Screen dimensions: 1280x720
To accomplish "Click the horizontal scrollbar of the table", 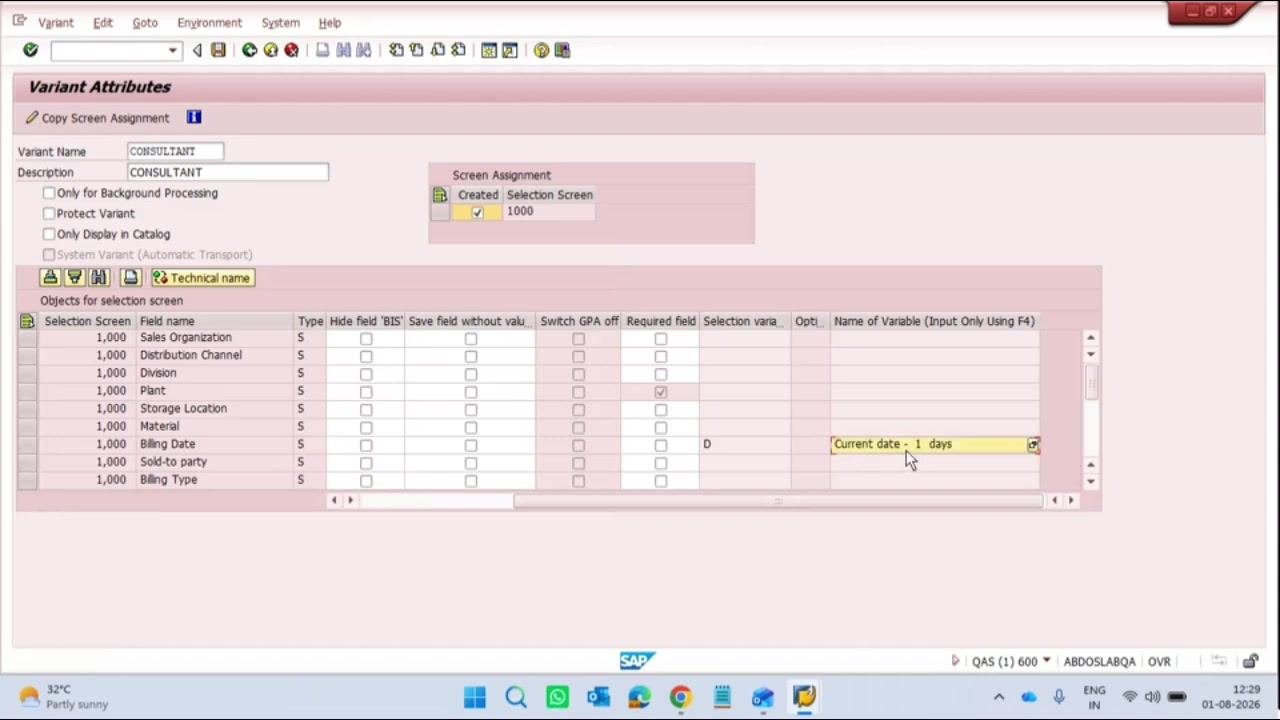I will [778, 500].
